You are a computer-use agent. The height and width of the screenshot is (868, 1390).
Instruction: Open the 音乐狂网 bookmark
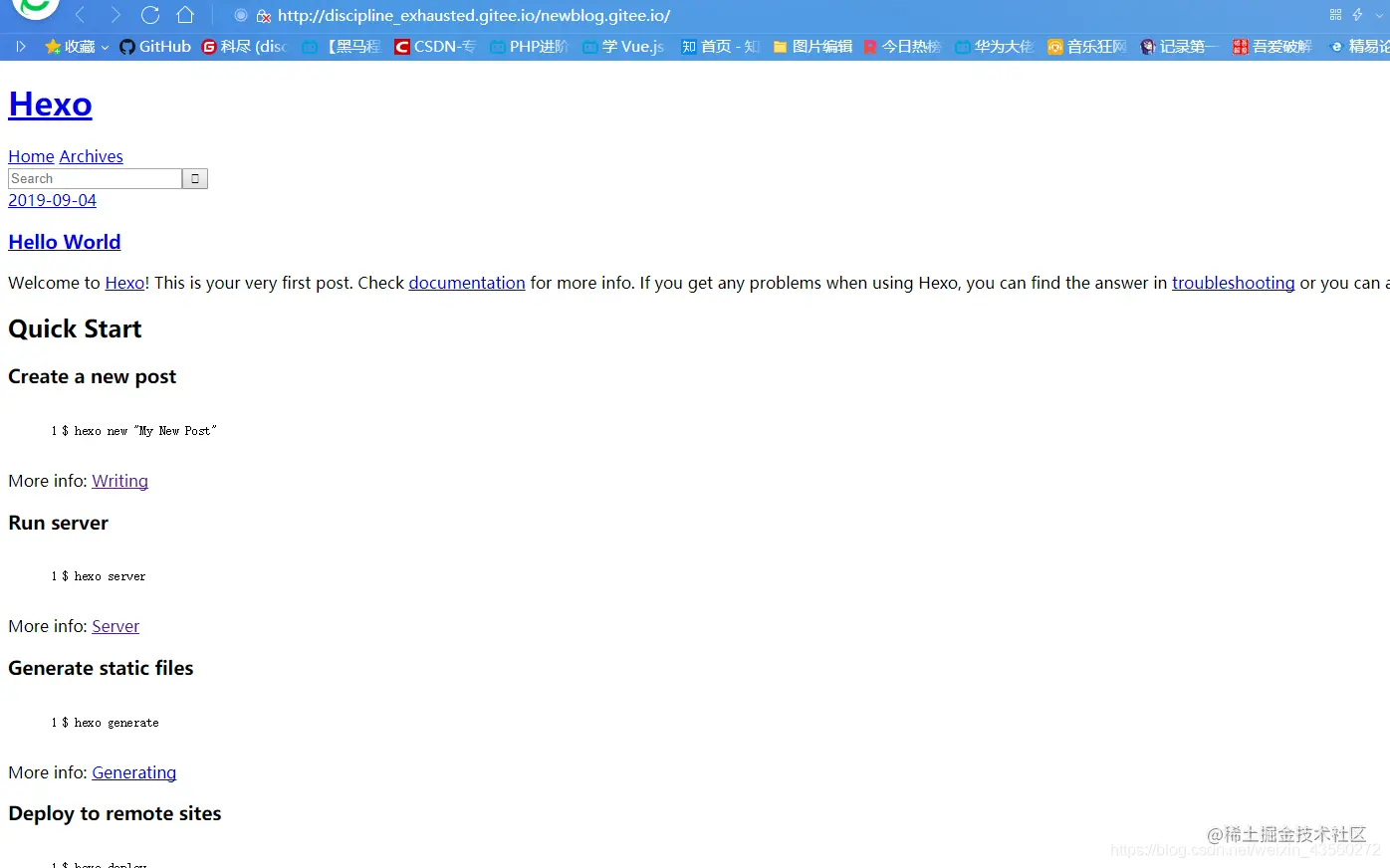1087,47
